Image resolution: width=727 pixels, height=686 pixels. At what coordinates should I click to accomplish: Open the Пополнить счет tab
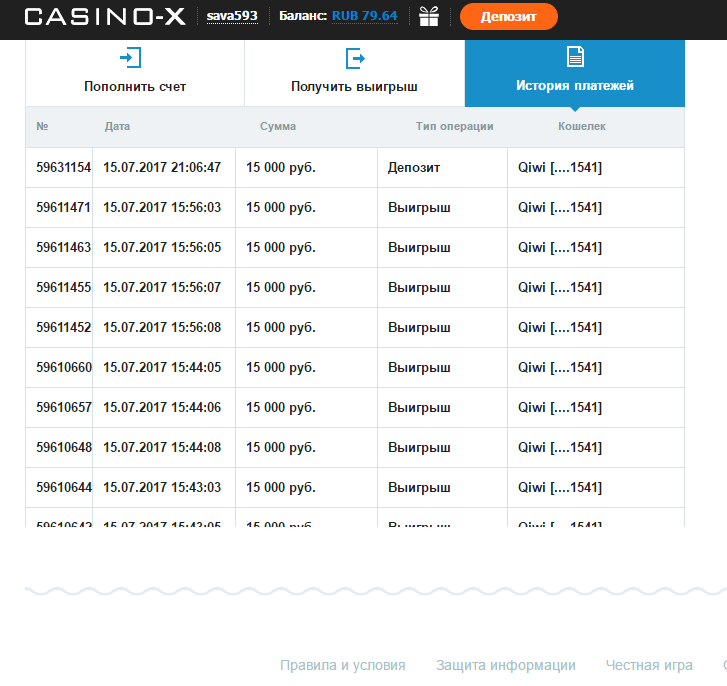point(135,86)
